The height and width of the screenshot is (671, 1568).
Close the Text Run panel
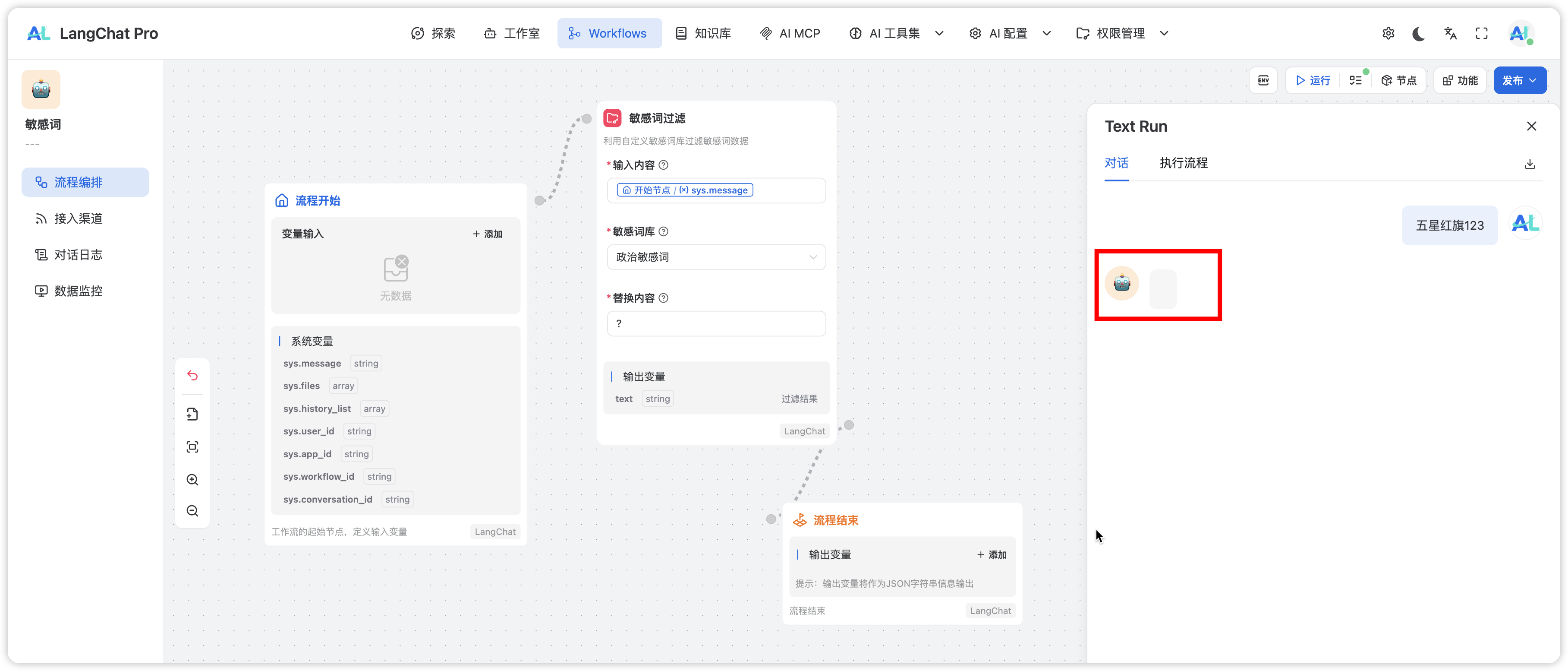click(x=1531, y=126)
